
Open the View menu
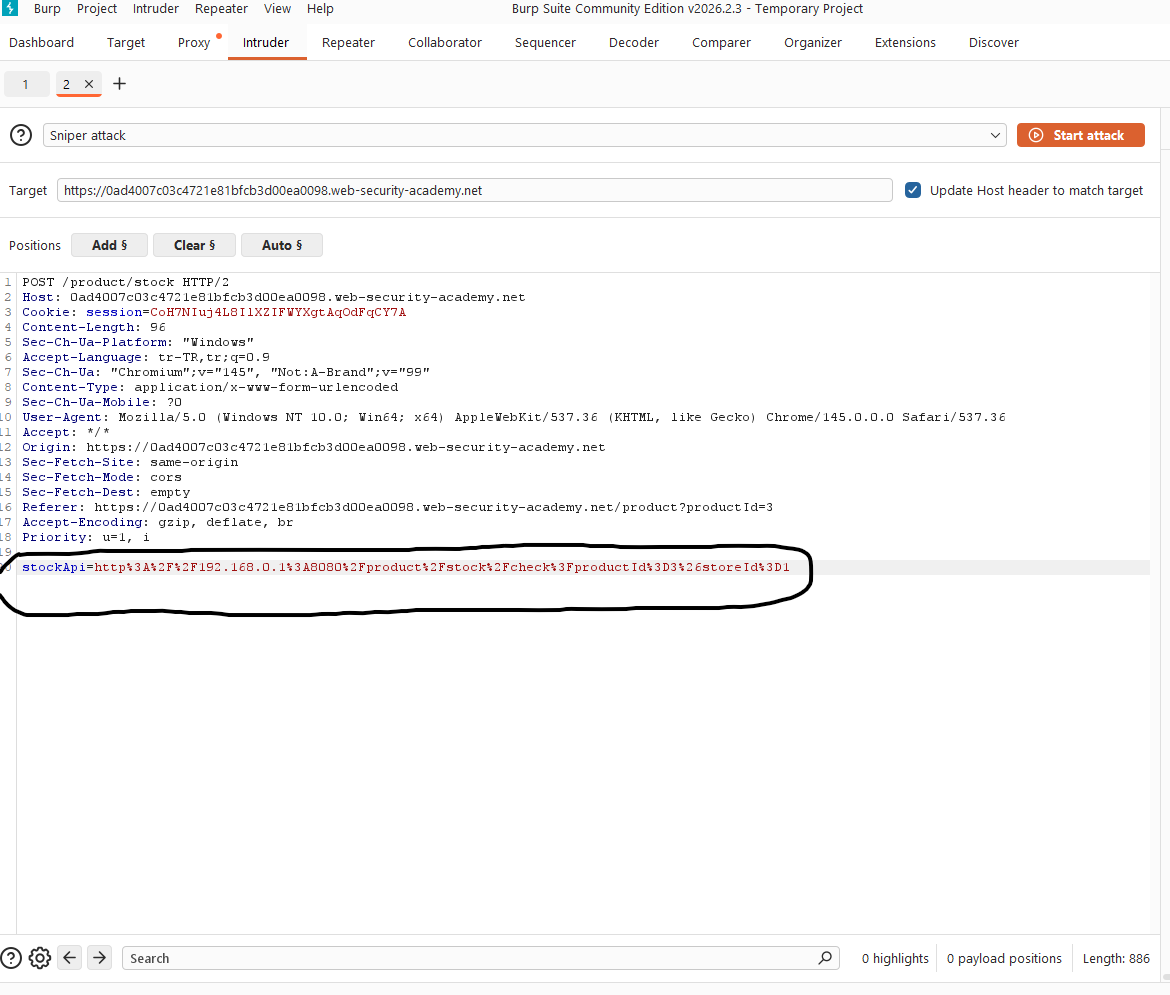click(x=277, y=9)
